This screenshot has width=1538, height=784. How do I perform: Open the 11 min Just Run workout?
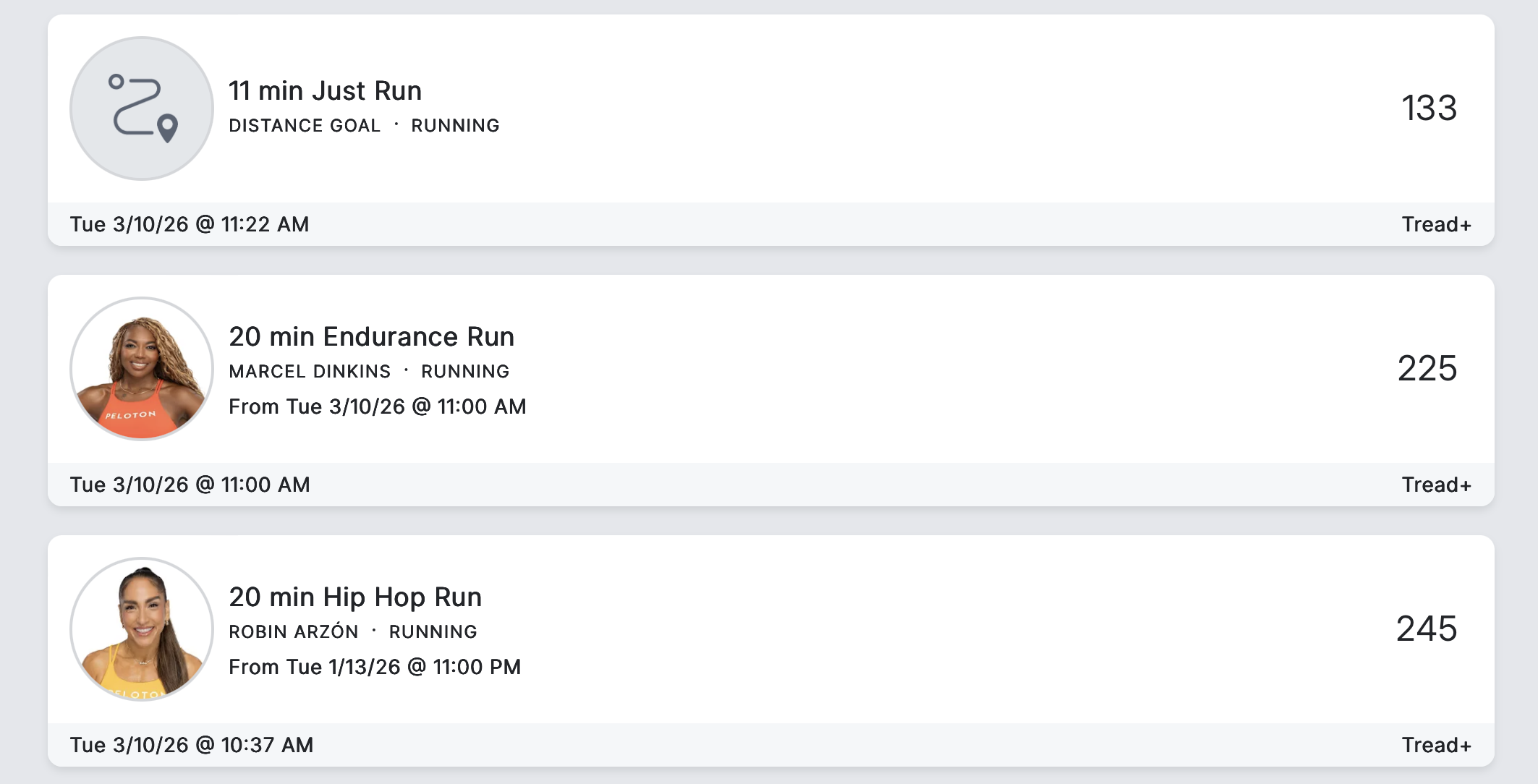click(325, 91)
